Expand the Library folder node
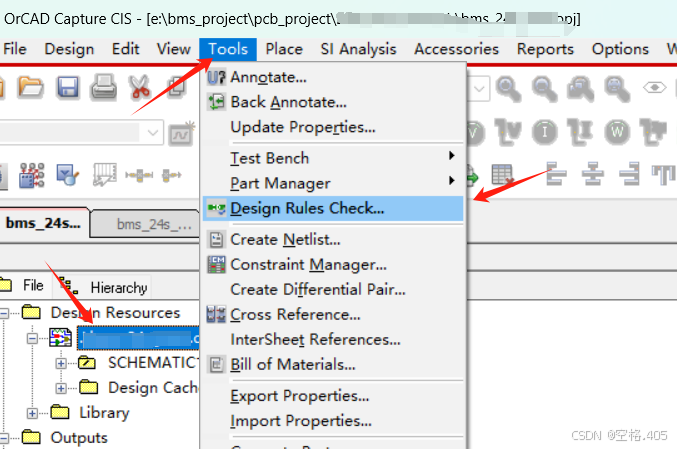677x449 pixels. [x=32, y=414]
